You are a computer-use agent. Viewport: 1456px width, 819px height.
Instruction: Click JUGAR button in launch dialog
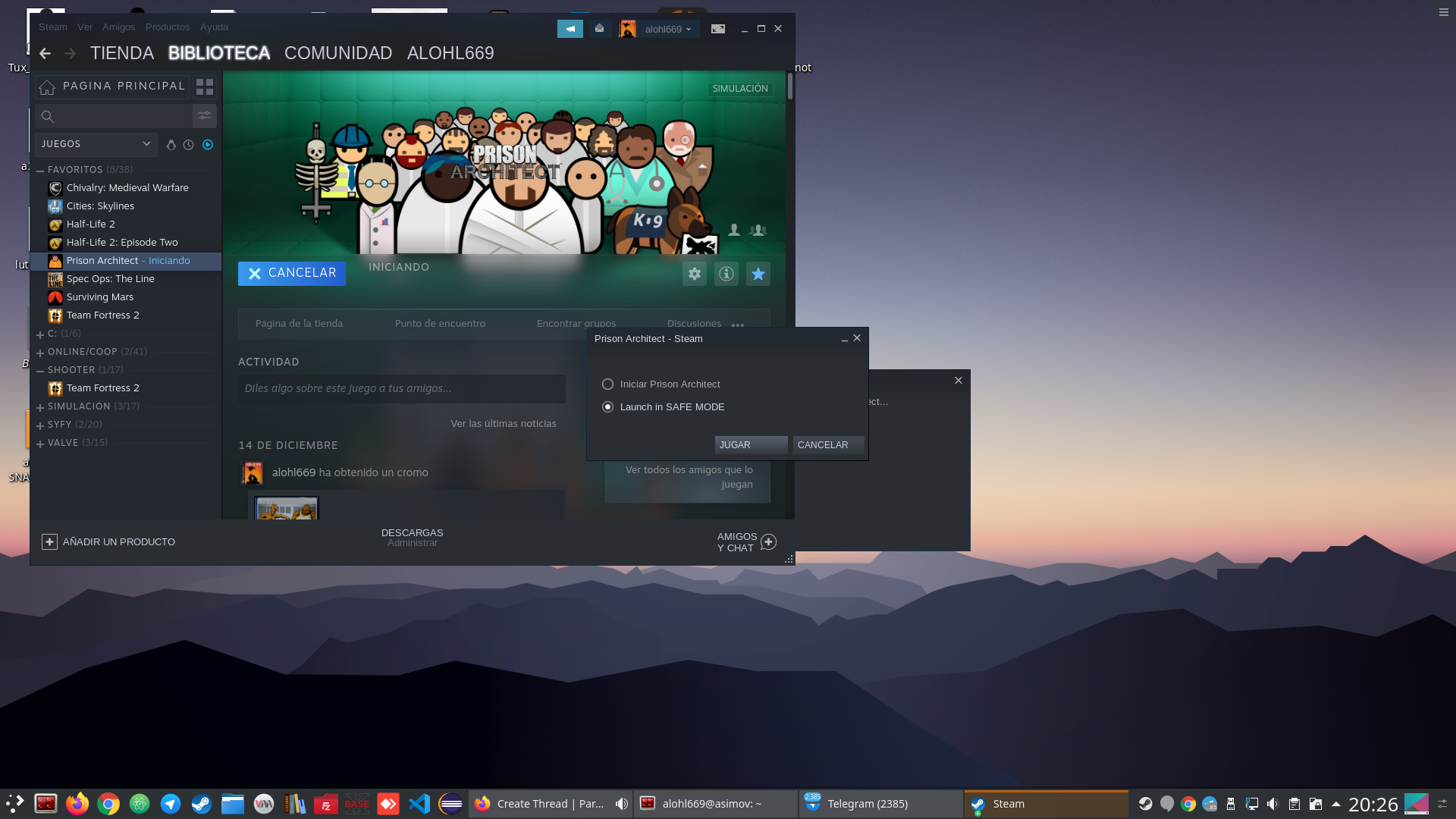click(x=751, y=445)
